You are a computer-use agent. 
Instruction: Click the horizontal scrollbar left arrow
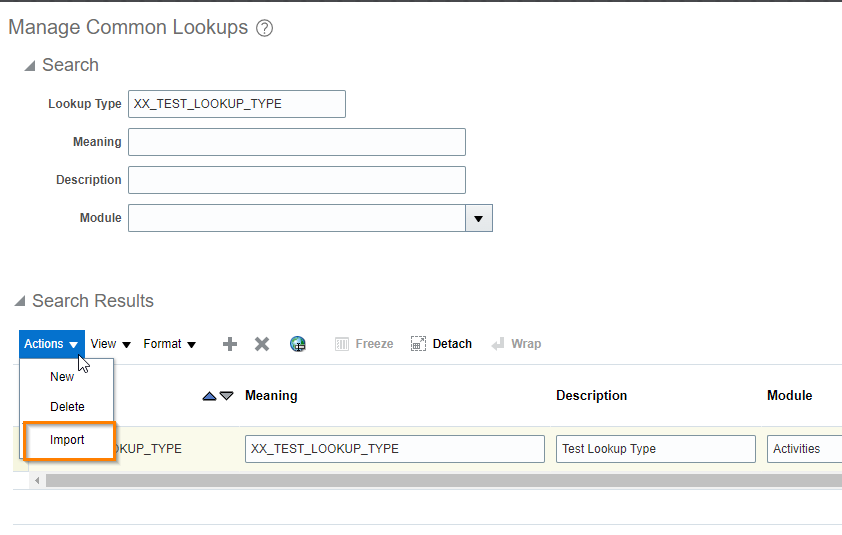click(37, 481)
